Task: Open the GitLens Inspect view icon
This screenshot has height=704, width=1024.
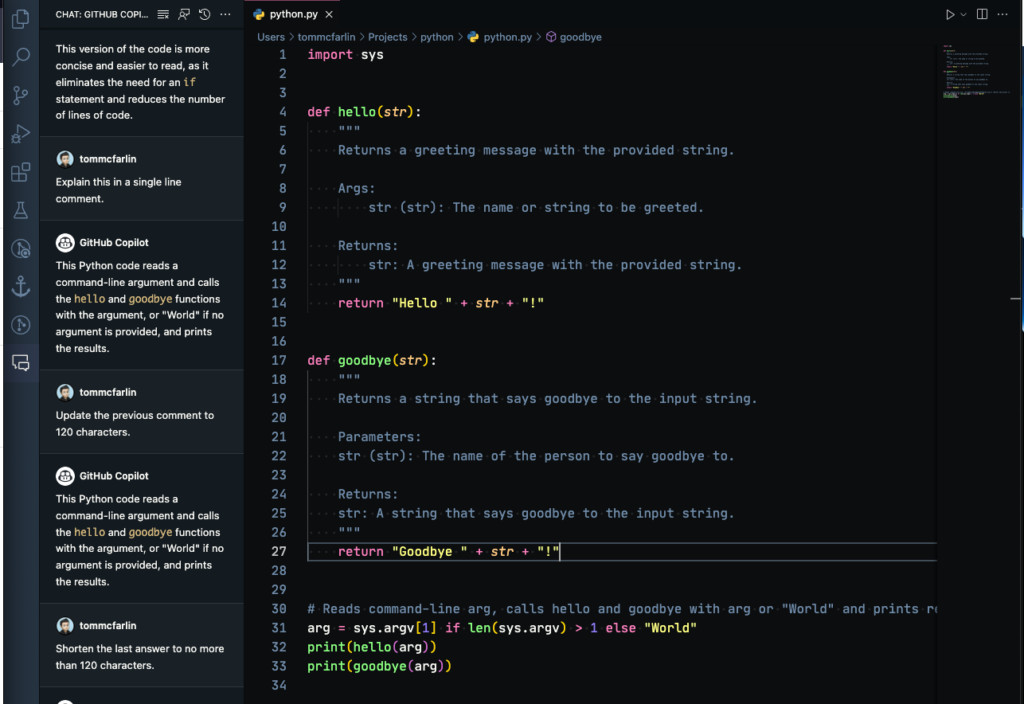Action: pos(21,248)
